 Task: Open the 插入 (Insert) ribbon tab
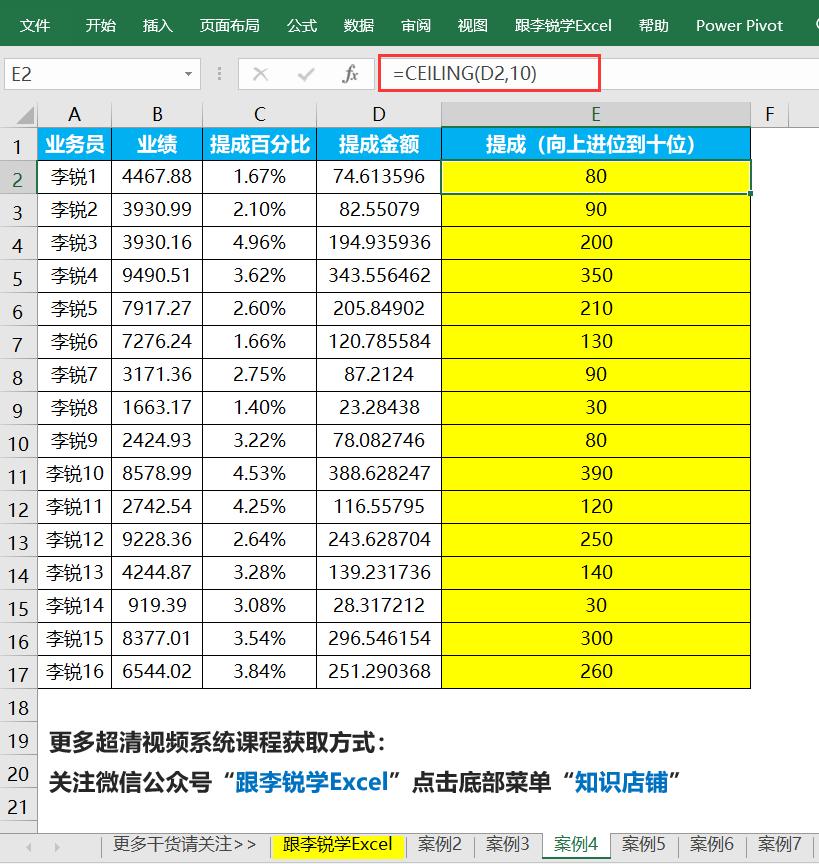(x=158, y=25)
